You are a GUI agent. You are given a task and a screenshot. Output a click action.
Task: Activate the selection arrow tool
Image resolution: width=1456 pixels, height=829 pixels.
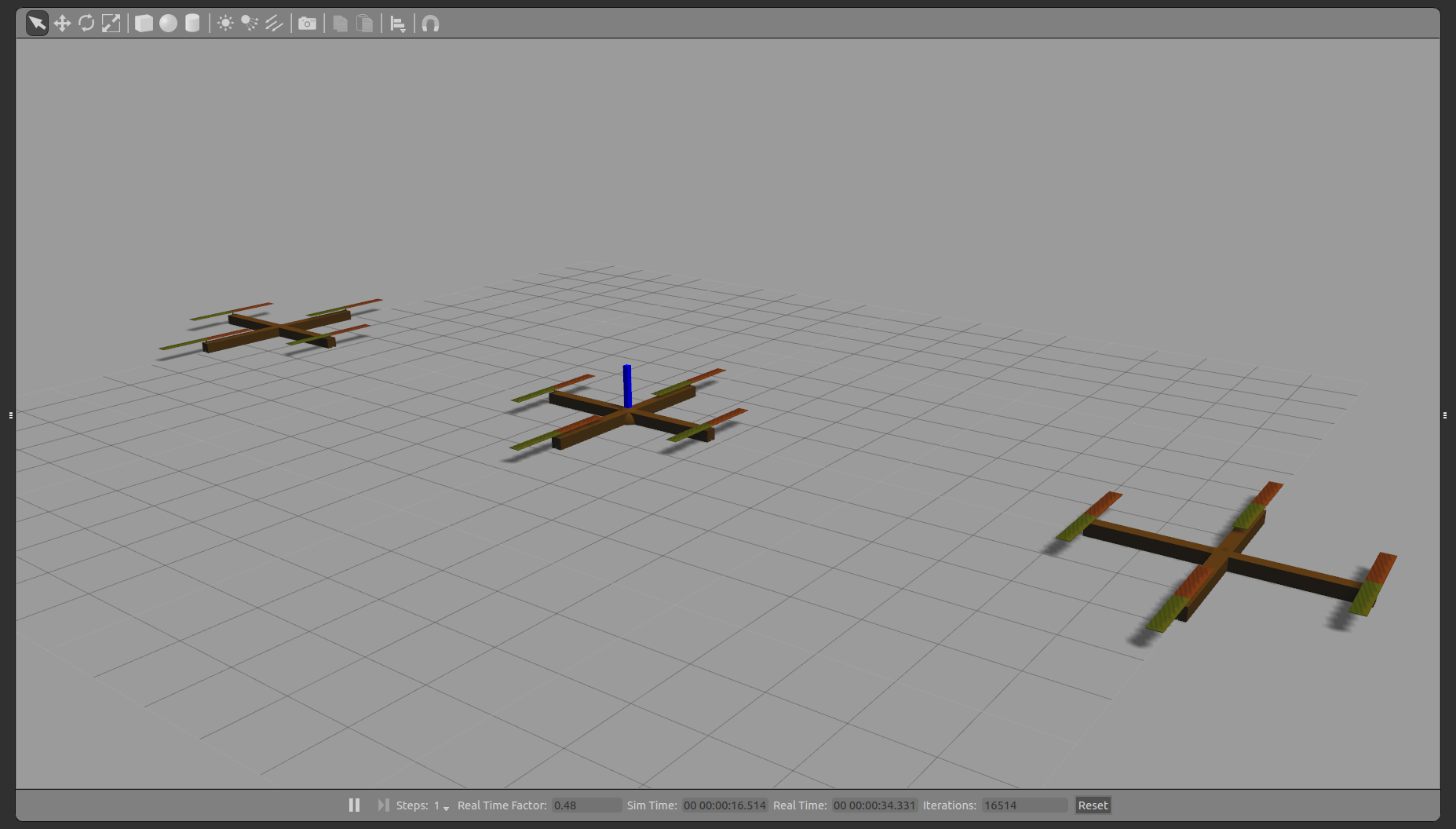coord(37,24)
